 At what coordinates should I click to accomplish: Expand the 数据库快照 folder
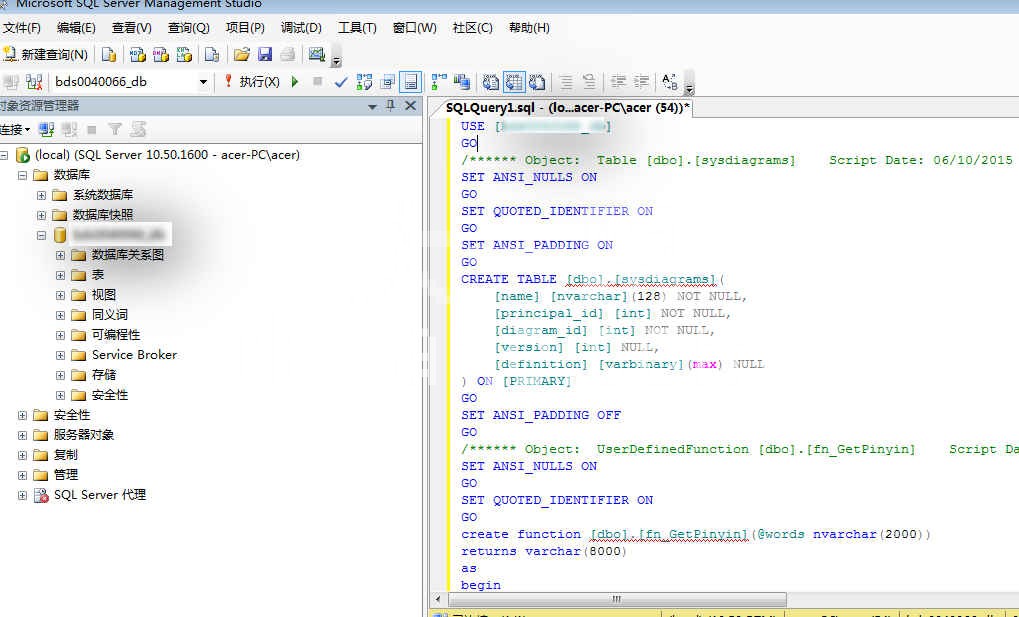tap(42, 215)
